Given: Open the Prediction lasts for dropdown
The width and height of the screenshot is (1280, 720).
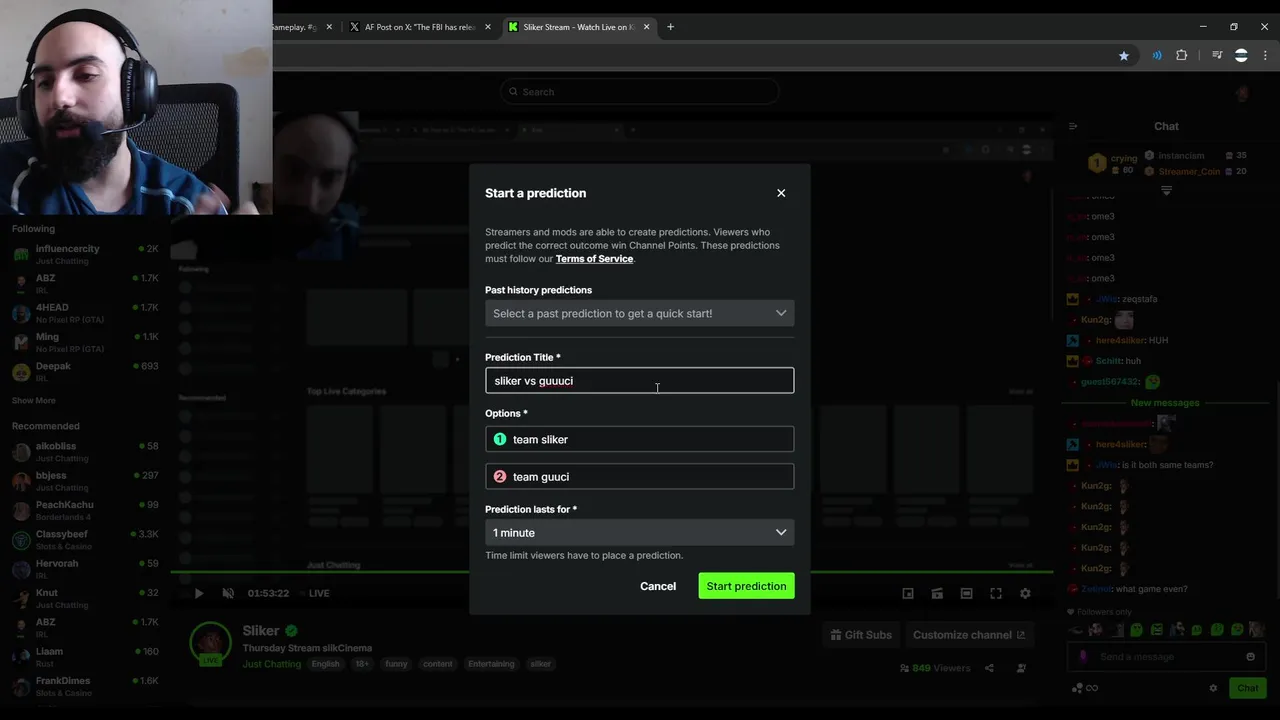Looking at the screenshot, I should click(x=640, y=533).
